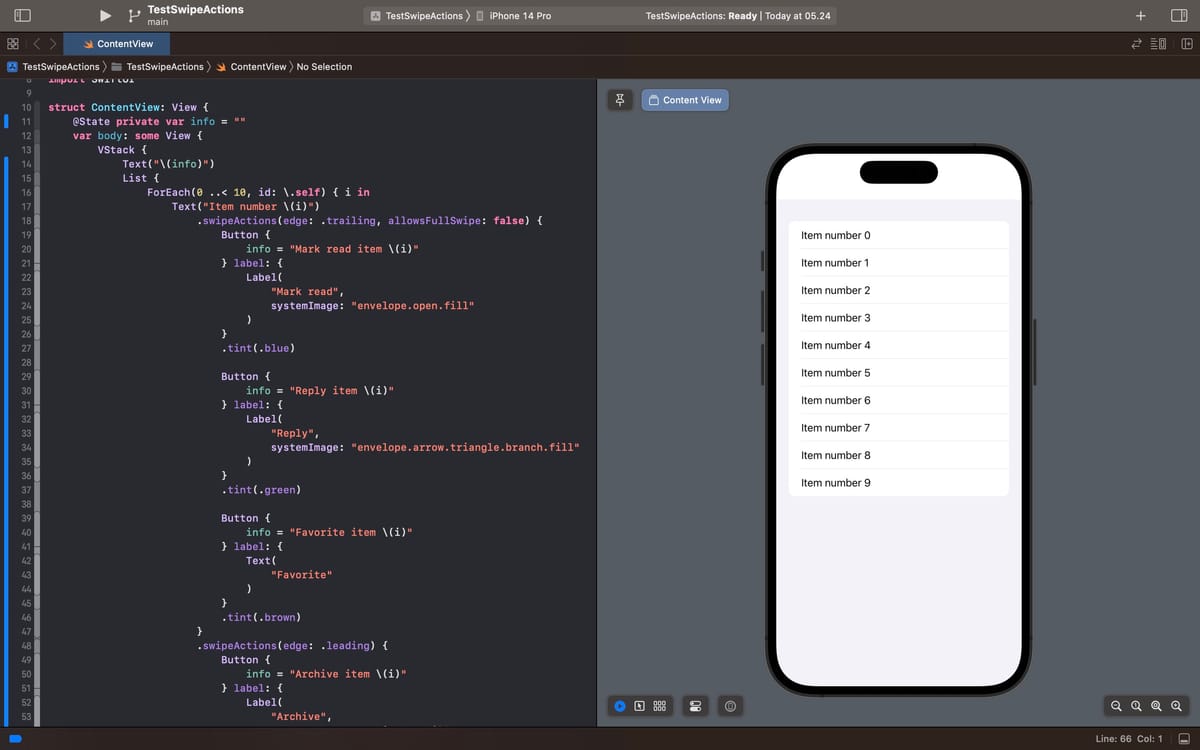Open TestSwipeActions folder in jump bar
The width and height of the screenshot is (1200, 750).
click(x=157, y=67)
